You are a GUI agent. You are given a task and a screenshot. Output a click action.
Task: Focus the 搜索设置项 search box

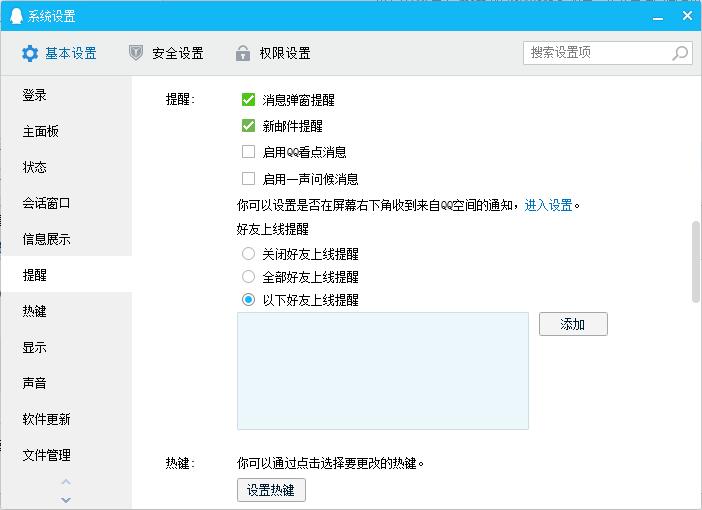click(x=608, y=53)
